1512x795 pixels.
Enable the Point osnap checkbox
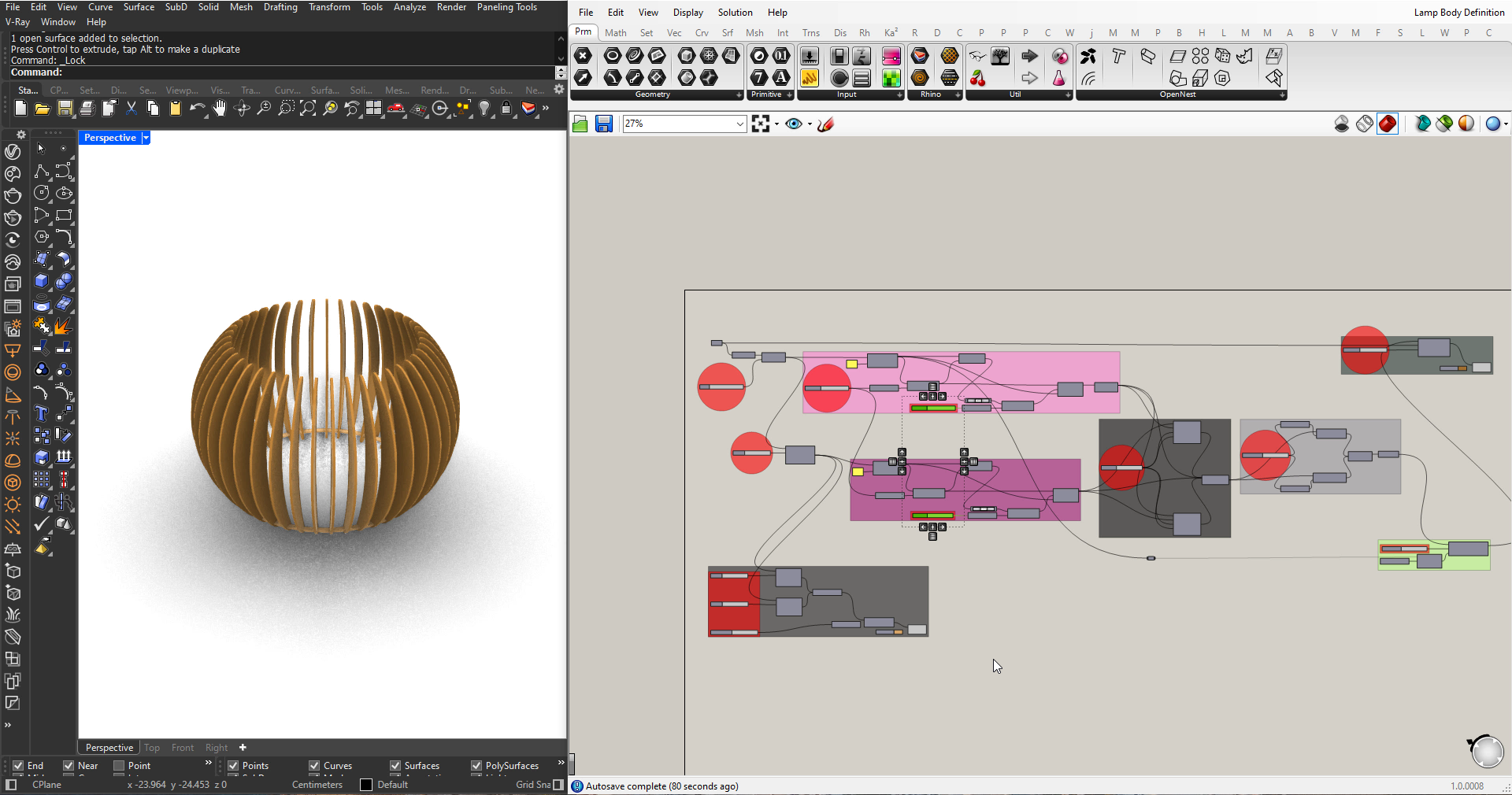pyautogui.click(x=119, y=766)
